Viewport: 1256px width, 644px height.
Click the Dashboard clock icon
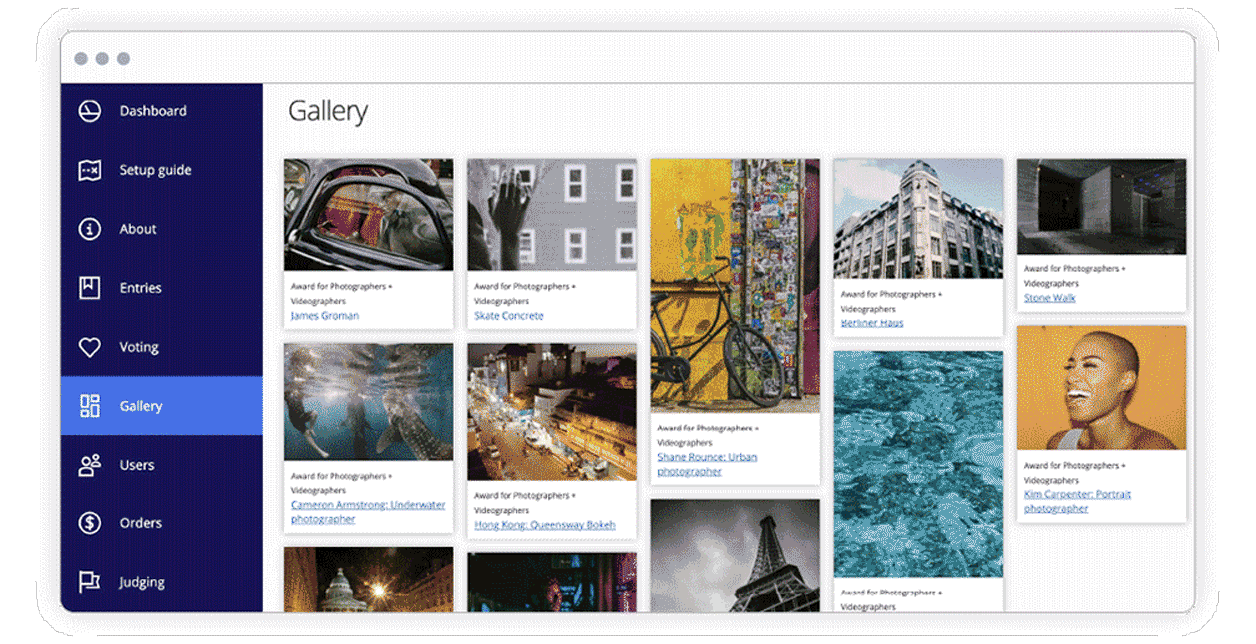(x=88, y=110)
